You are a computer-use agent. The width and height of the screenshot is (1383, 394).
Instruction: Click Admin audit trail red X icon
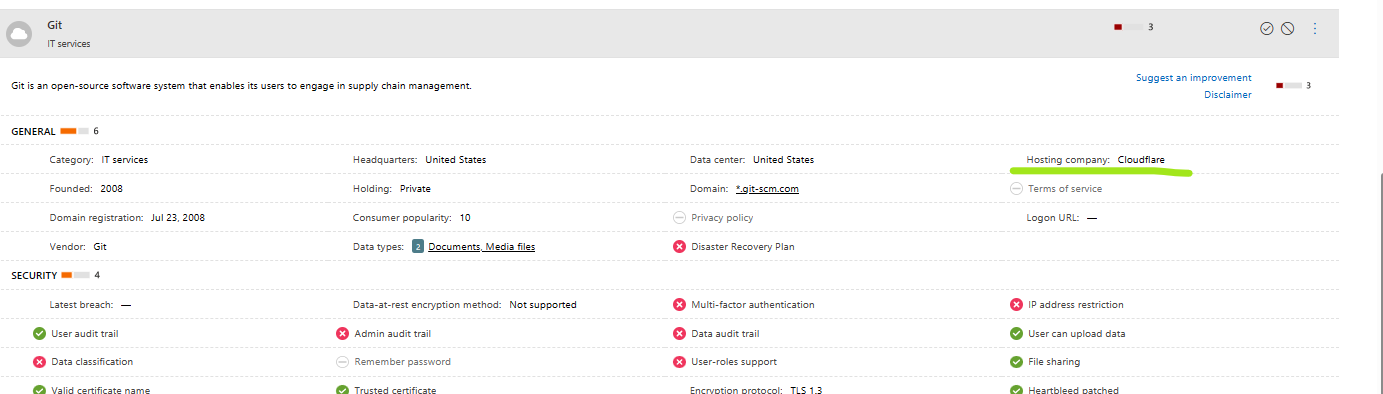[x=342, y=333]
